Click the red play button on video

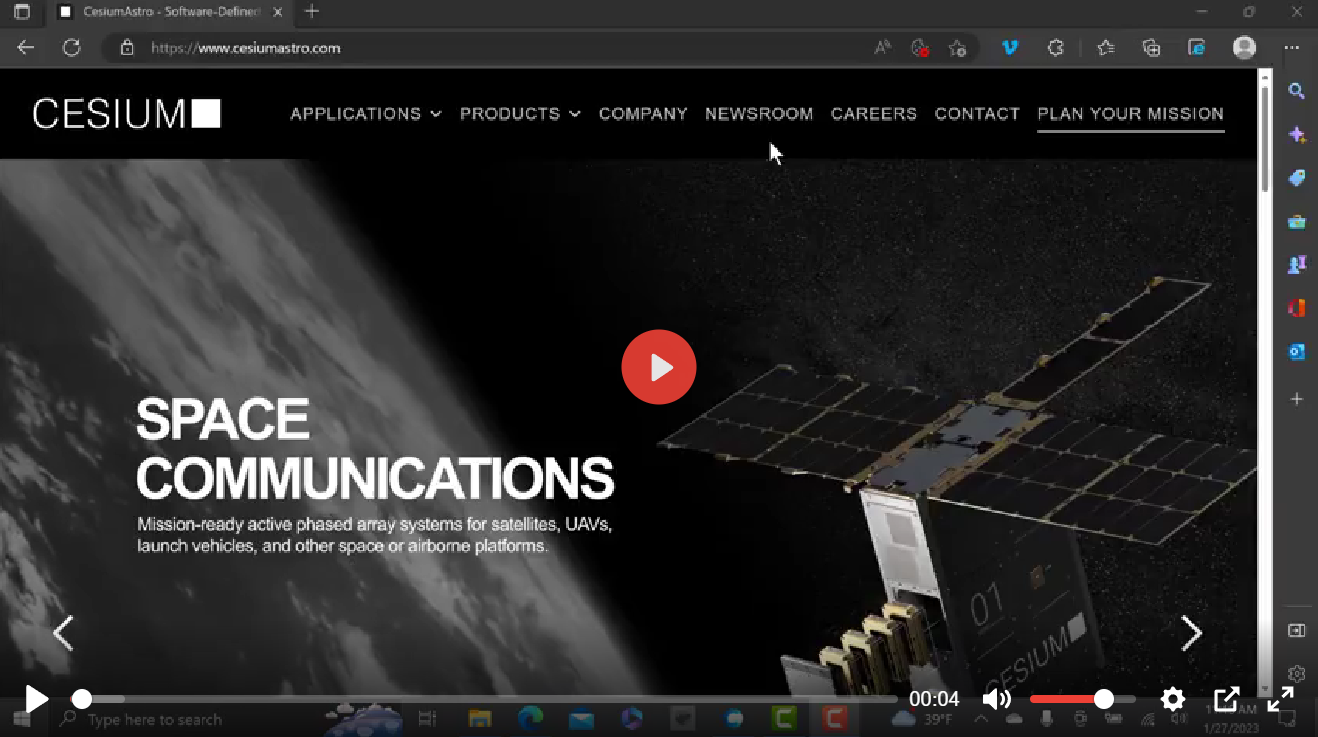point(659,367)
